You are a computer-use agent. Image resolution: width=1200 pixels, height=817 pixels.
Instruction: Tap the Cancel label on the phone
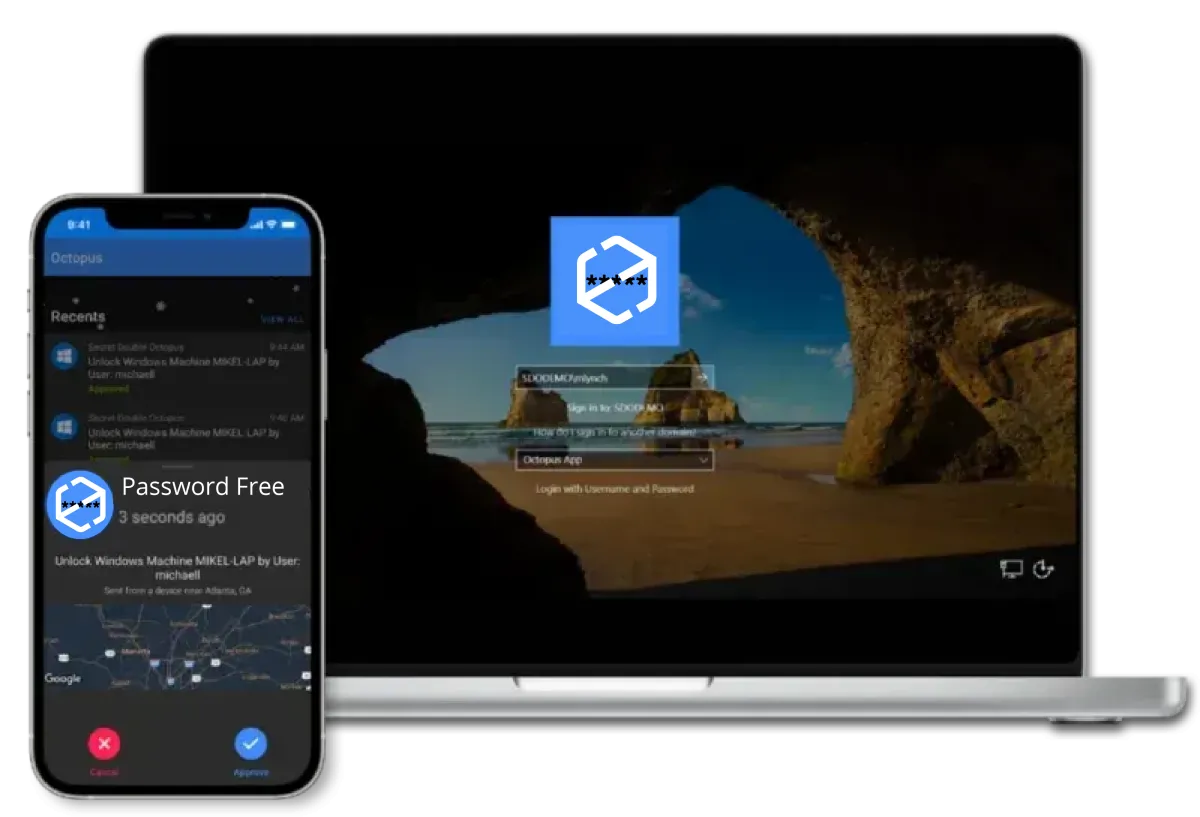point(104,772)
